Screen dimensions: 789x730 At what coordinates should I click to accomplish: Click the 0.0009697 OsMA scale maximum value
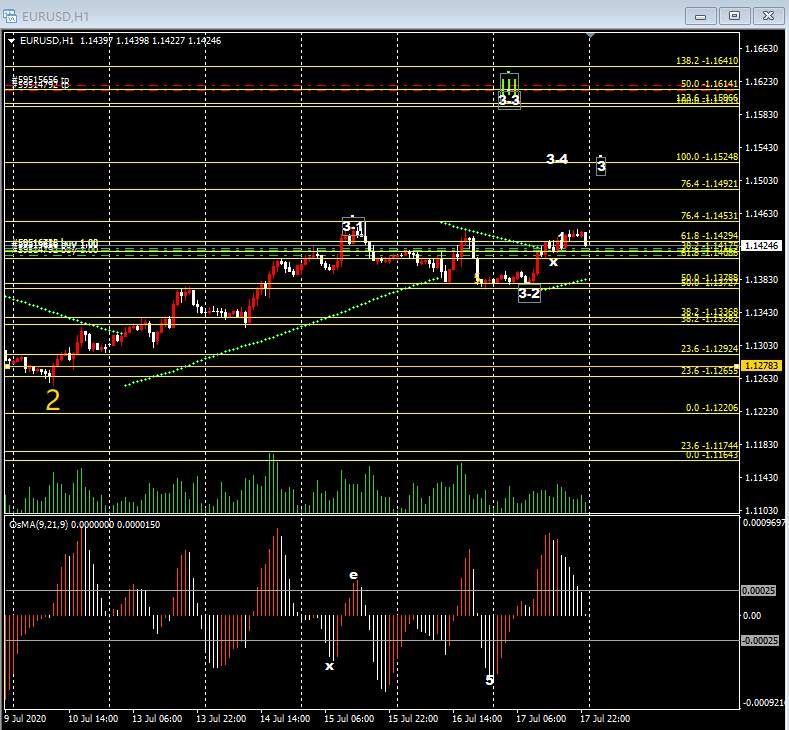[764, 523]
